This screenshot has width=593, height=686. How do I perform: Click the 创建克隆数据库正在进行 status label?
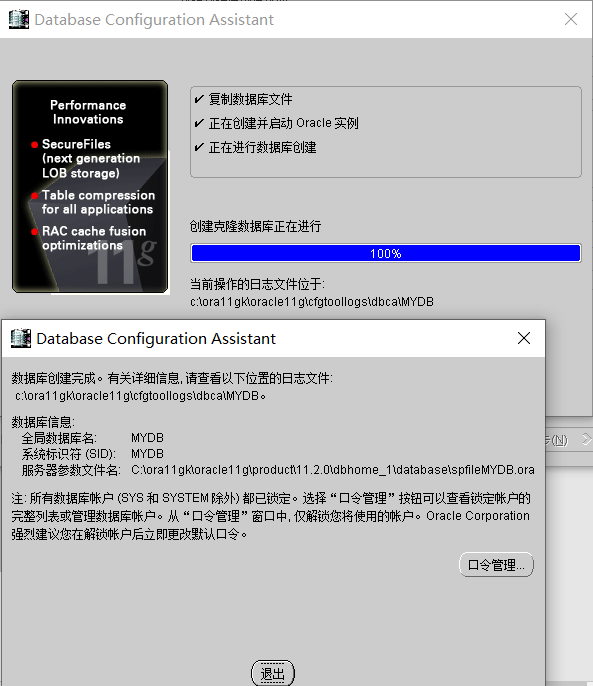click(256, 227)
